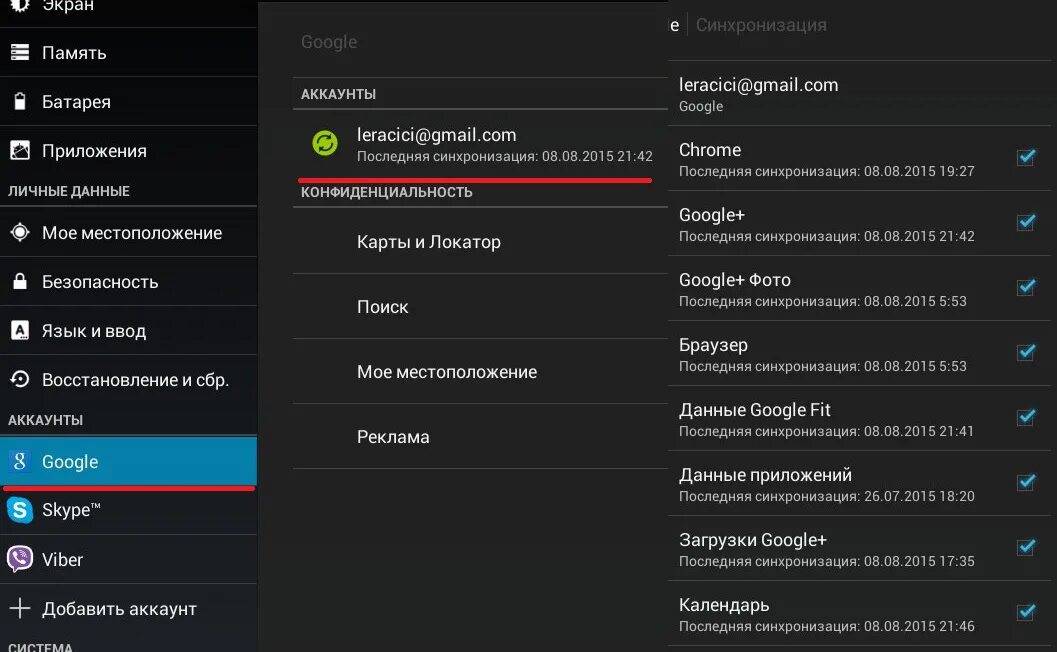The image size is (1057, 652).
Task: Toggle Google+ Фото sync checkbox
Action: [x=1026, y=287]
